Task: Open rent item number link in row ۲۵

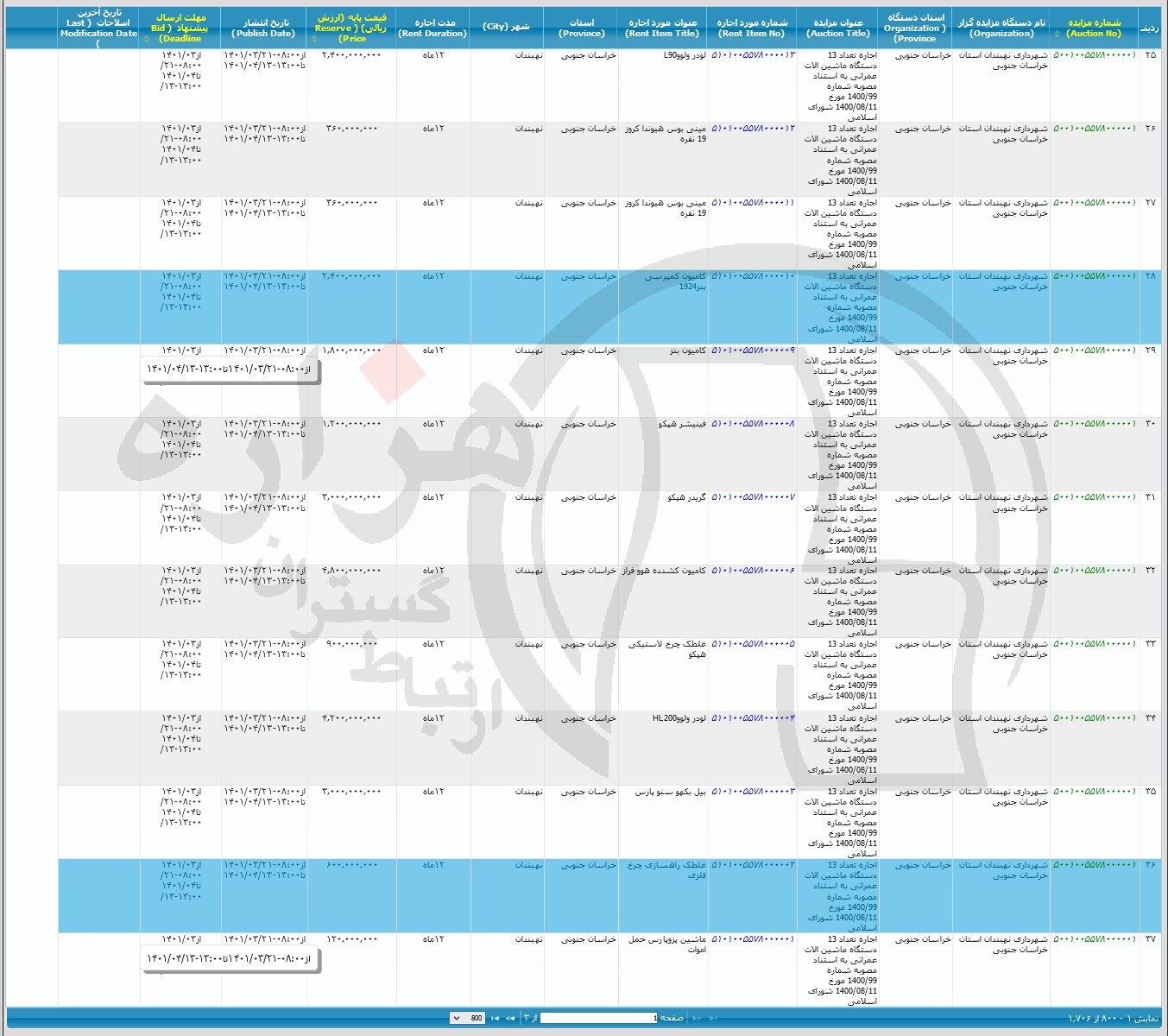Action: 753,55
